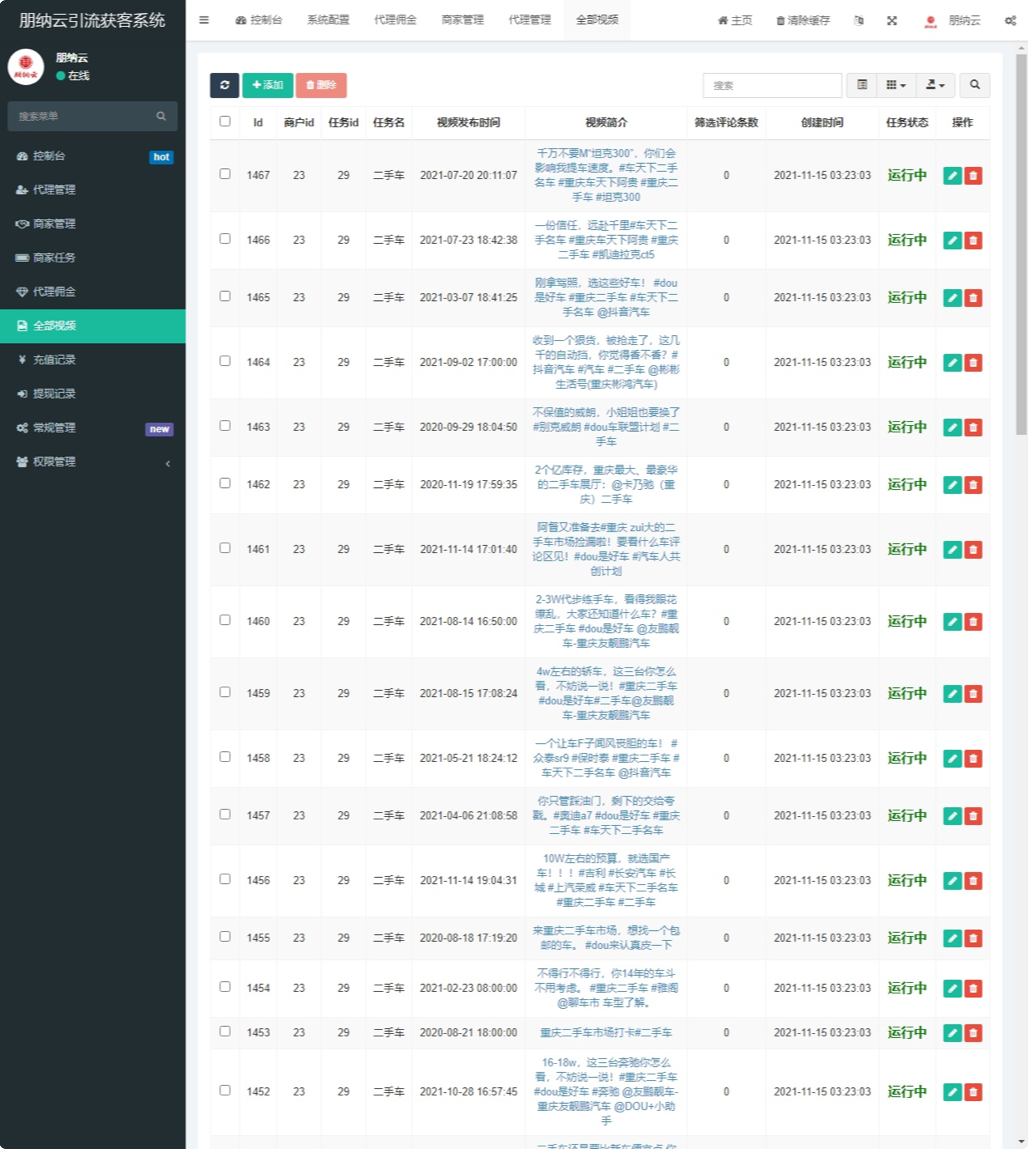Edit row 1462 with pencil icon
Viewport: 1030px width, 1150px height.
point(952,484)
